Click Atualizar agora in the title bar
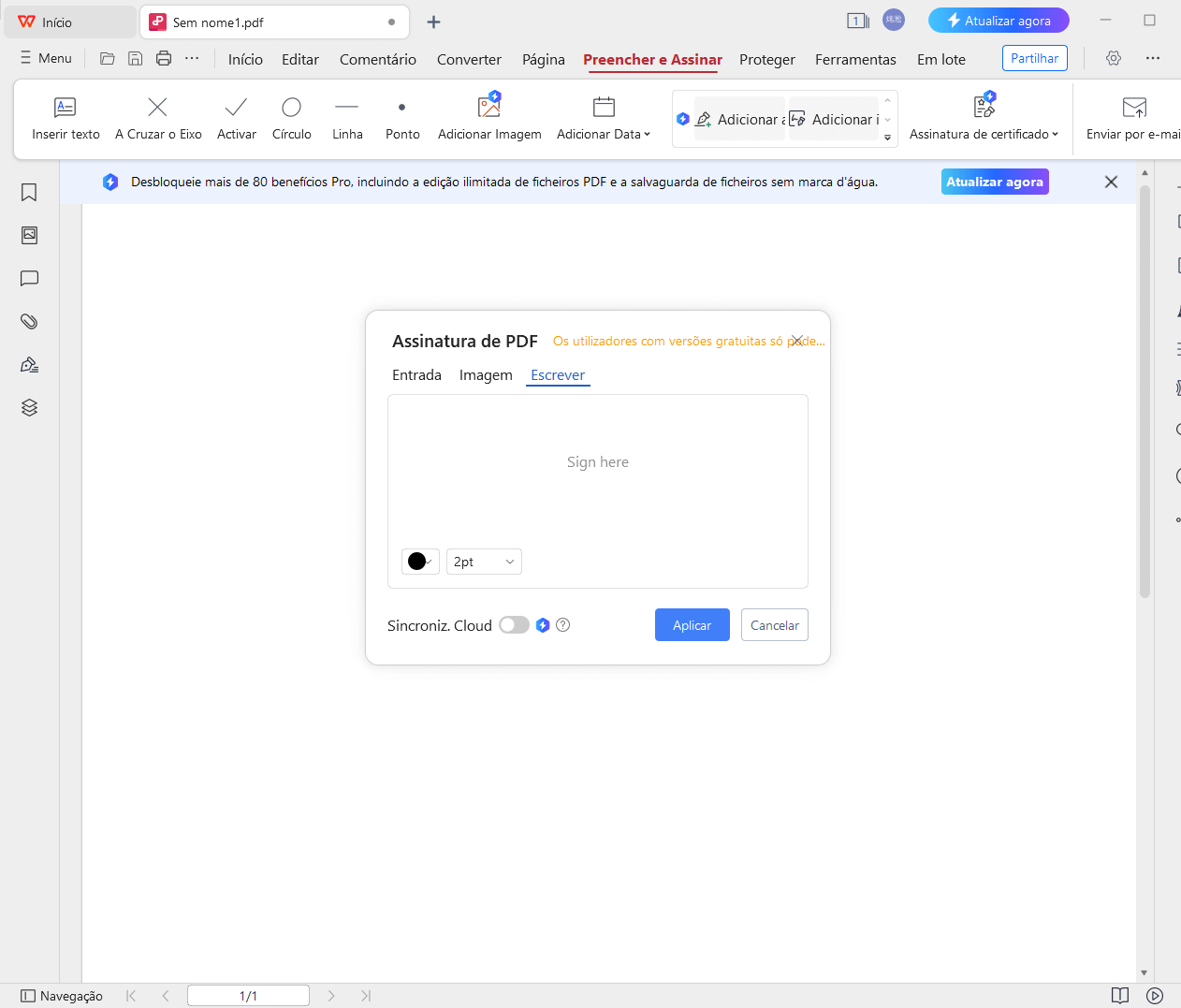The height and width of the screenshot is (1008, 1181). [x=999, y=21]
